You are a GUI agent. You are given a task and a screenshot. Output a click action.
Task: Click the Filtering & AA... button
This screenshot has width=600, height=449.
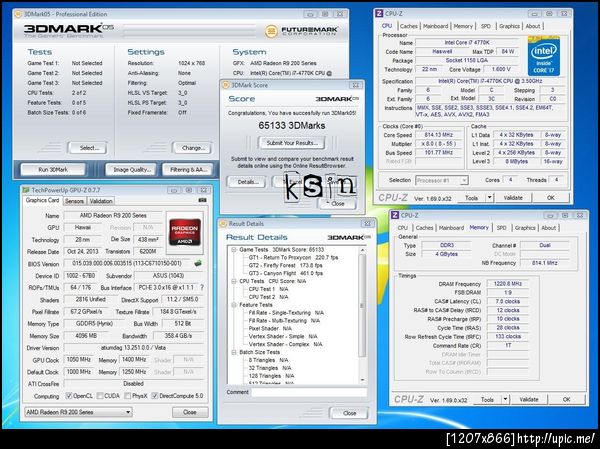pyautogui.click(x=188, y=170)
